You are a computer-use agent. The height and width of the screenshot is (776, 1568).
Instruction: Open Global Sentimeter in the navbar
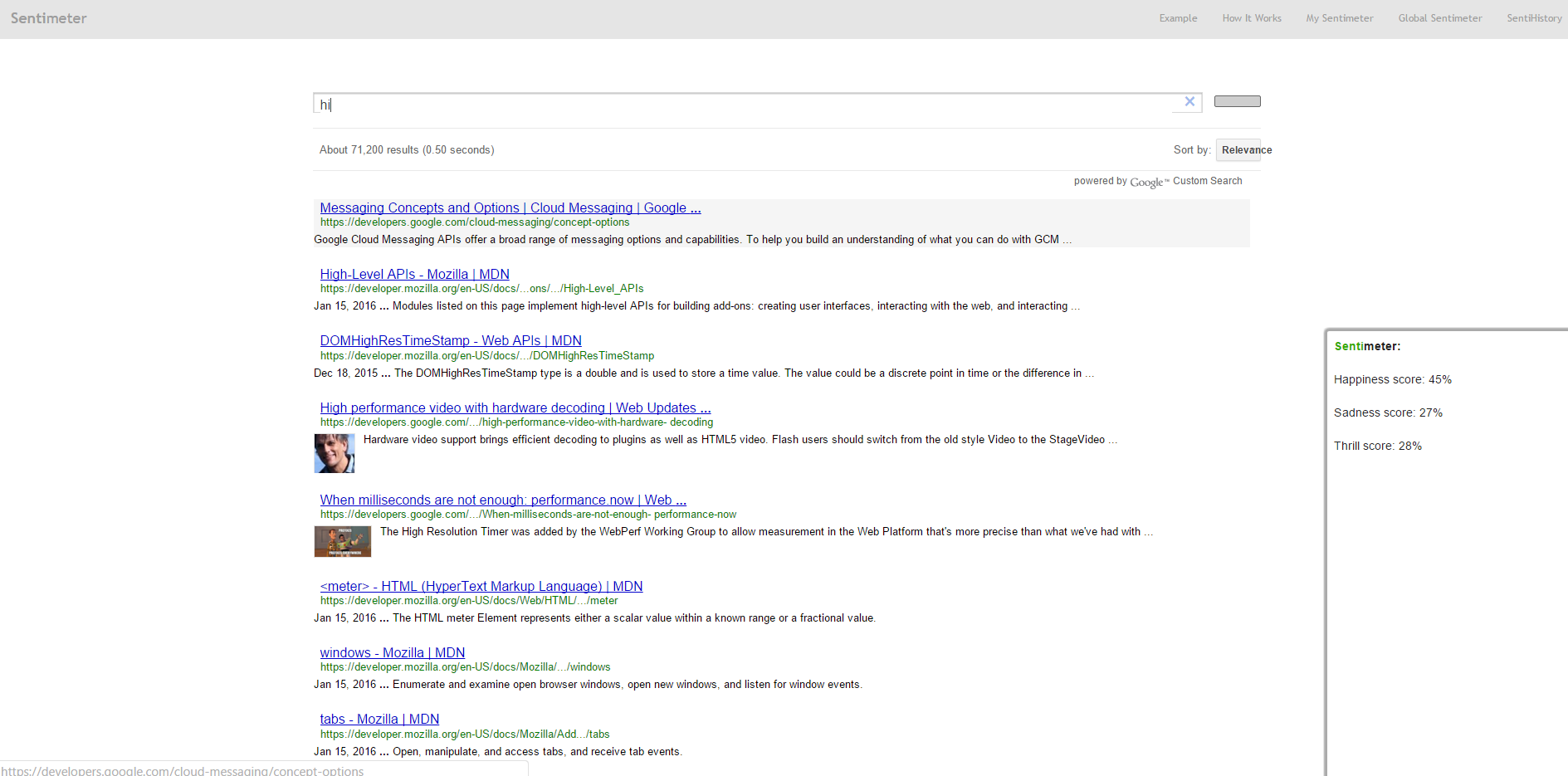[1440, 18]
